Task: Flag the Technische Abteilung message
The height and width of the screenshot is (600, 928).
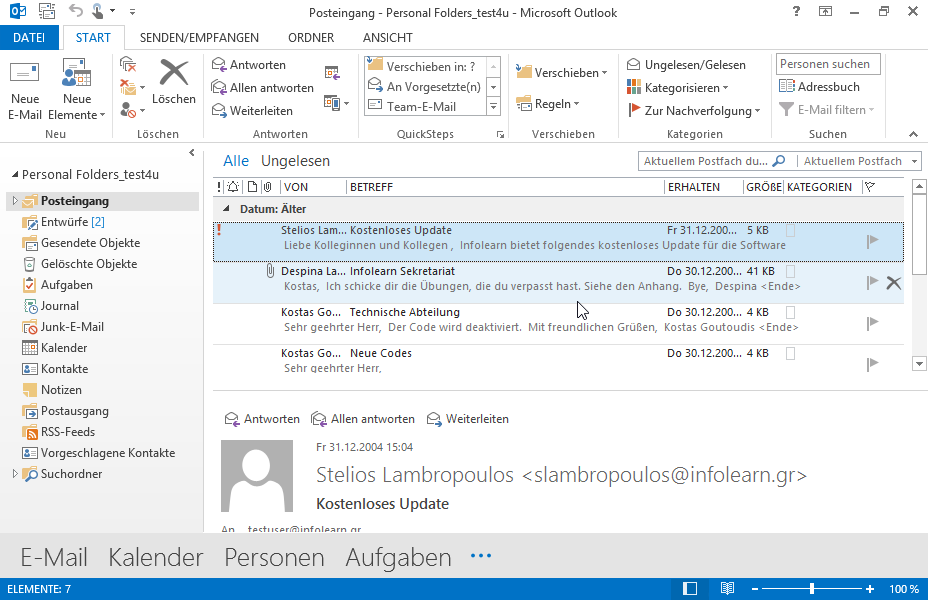Action: [872, 323]
